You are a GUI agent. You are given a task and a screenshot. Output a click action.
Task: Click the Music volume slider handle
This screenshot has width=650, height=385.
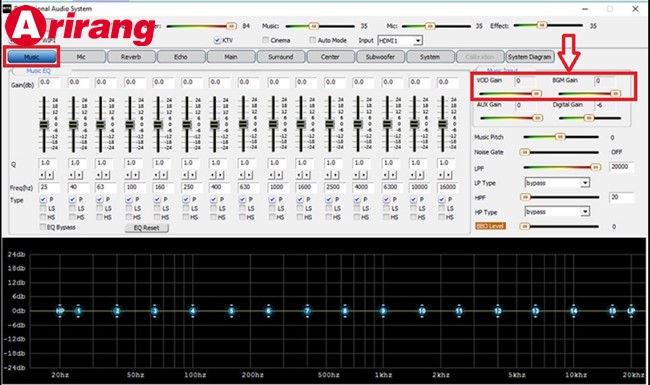[314, 26]
